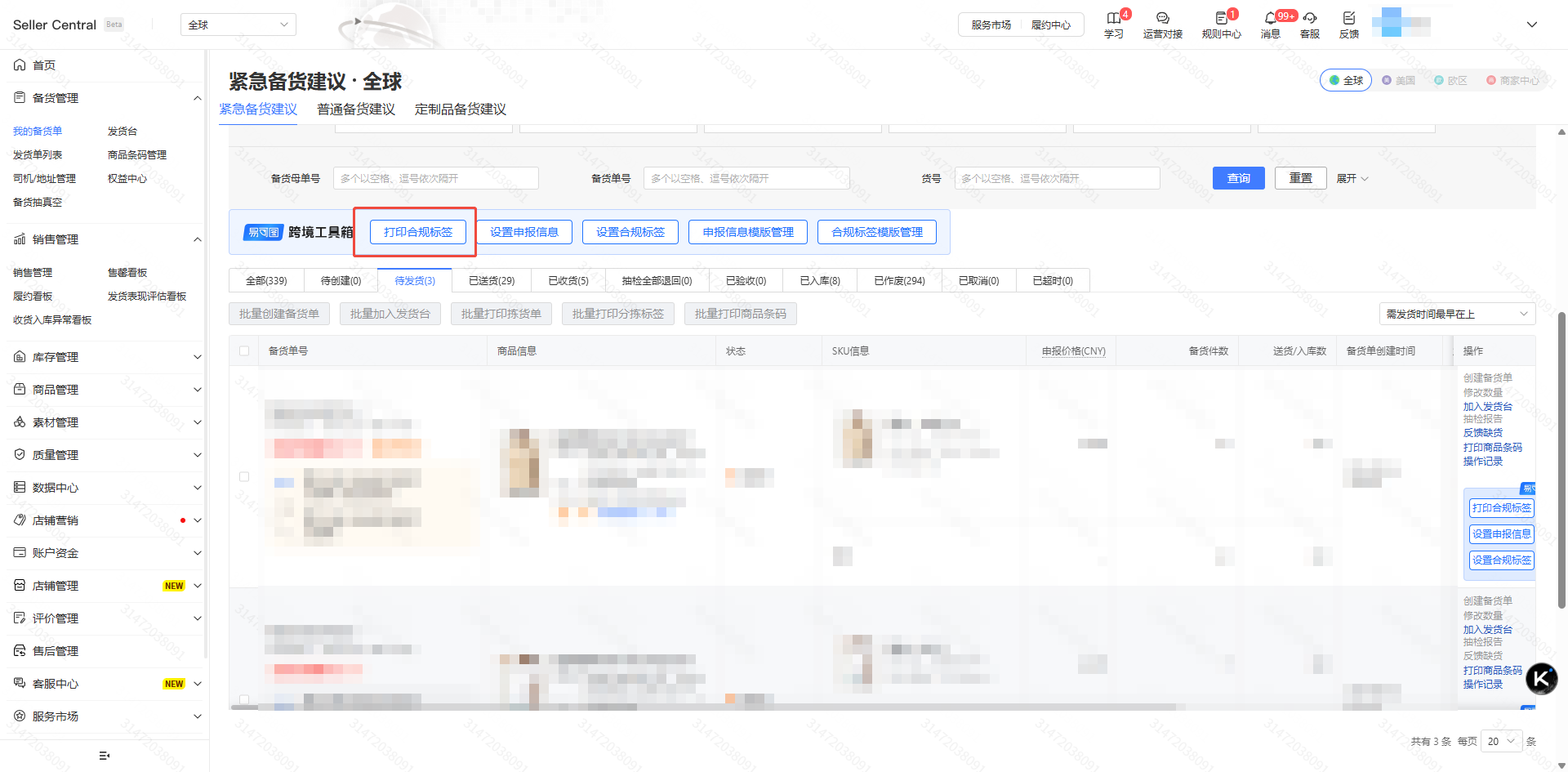
Task: Click the 店铺营销 sidebar icon
Action: point(20,520)
